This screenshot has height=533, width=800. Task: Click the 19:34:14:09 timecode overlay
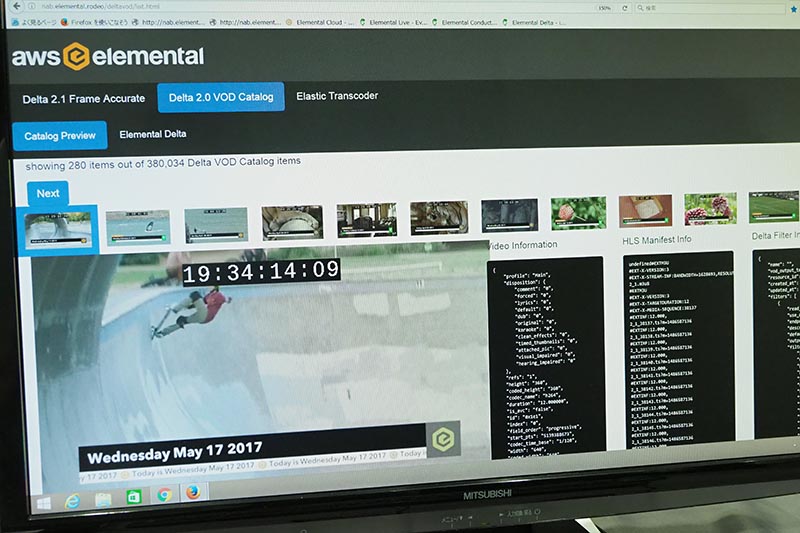[261, 272]
